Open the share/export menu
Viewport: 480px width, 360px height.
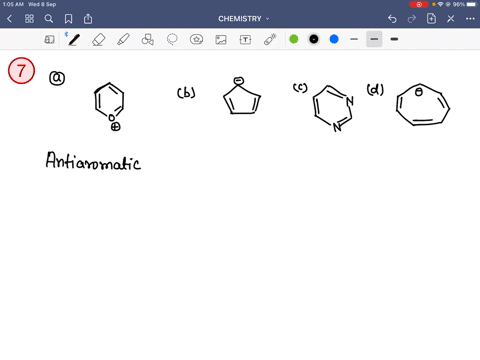coord(88,19)
